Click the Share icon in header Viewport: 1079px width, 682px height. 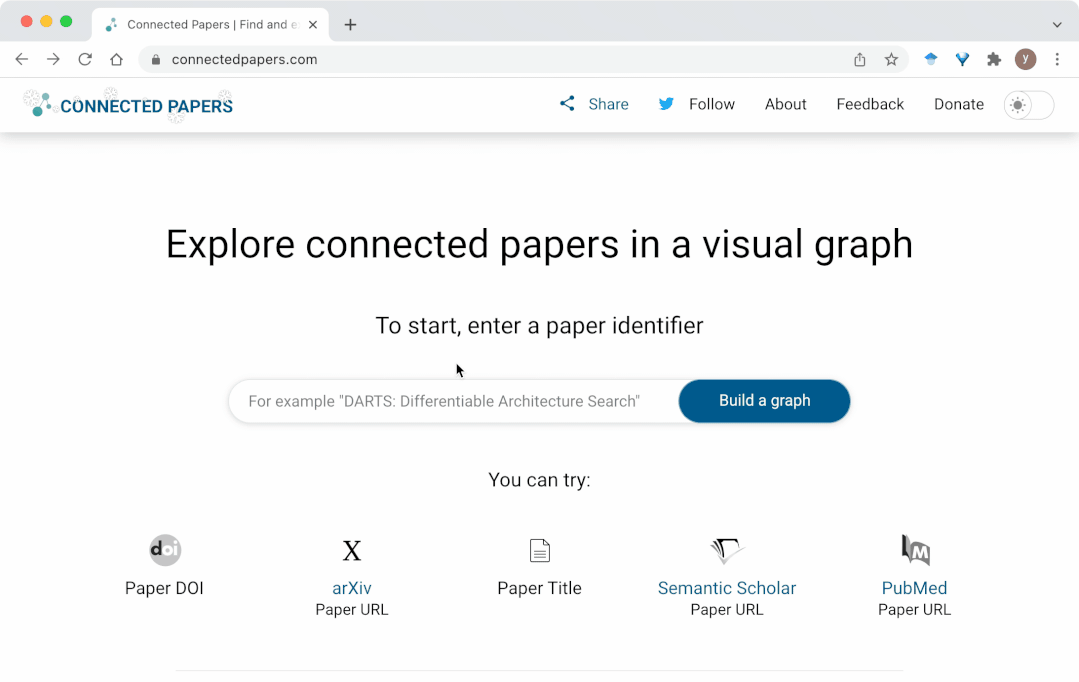(x=567, y=104)
